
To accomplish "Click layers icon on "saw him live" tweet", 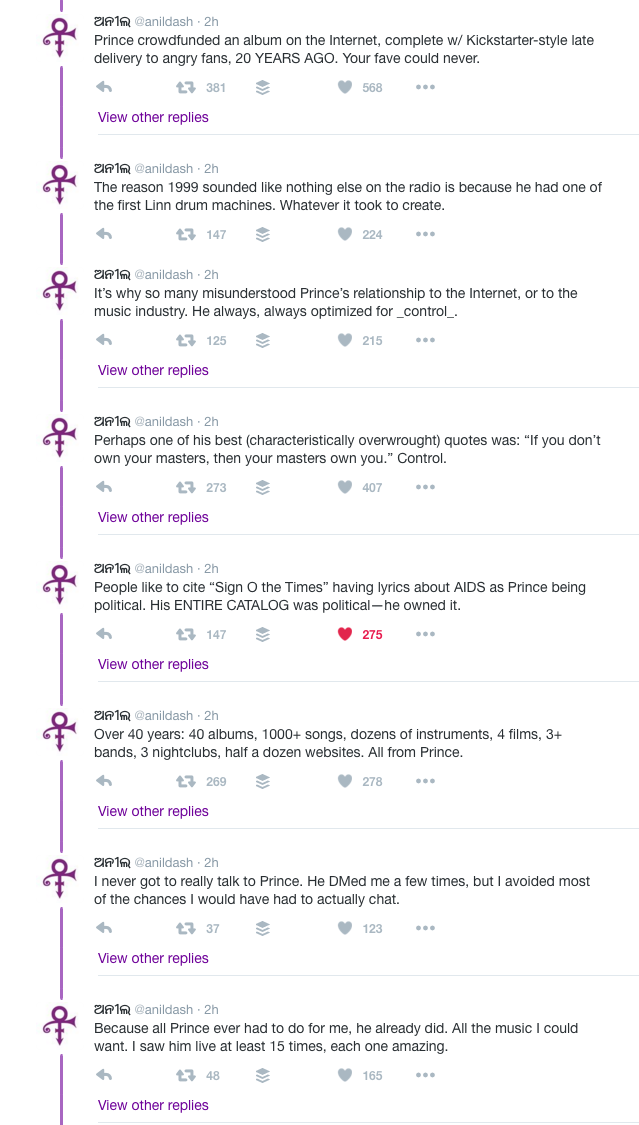I will (262, 1076).
